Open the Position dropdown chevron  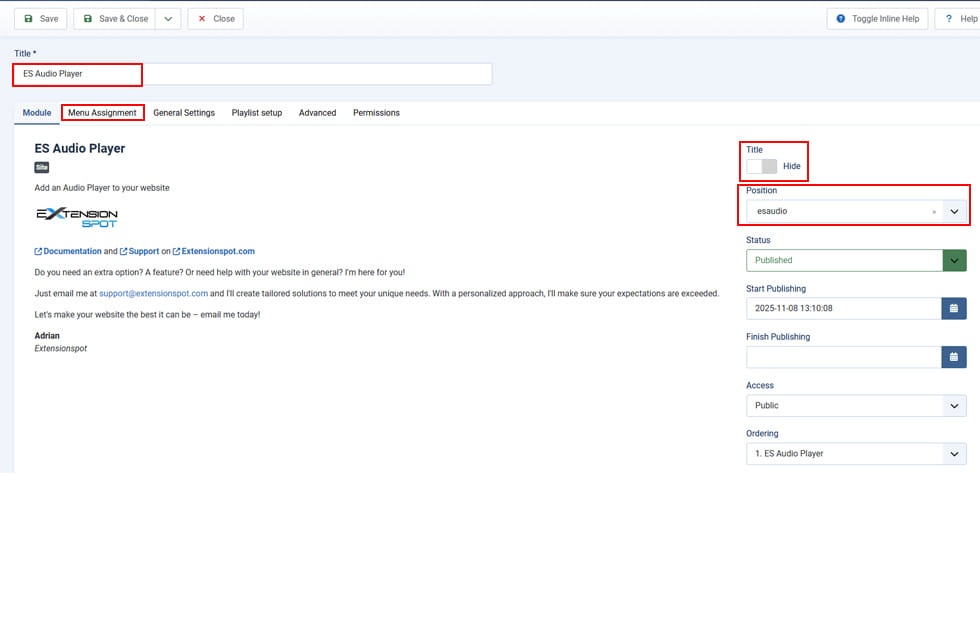tap(954, 212)
